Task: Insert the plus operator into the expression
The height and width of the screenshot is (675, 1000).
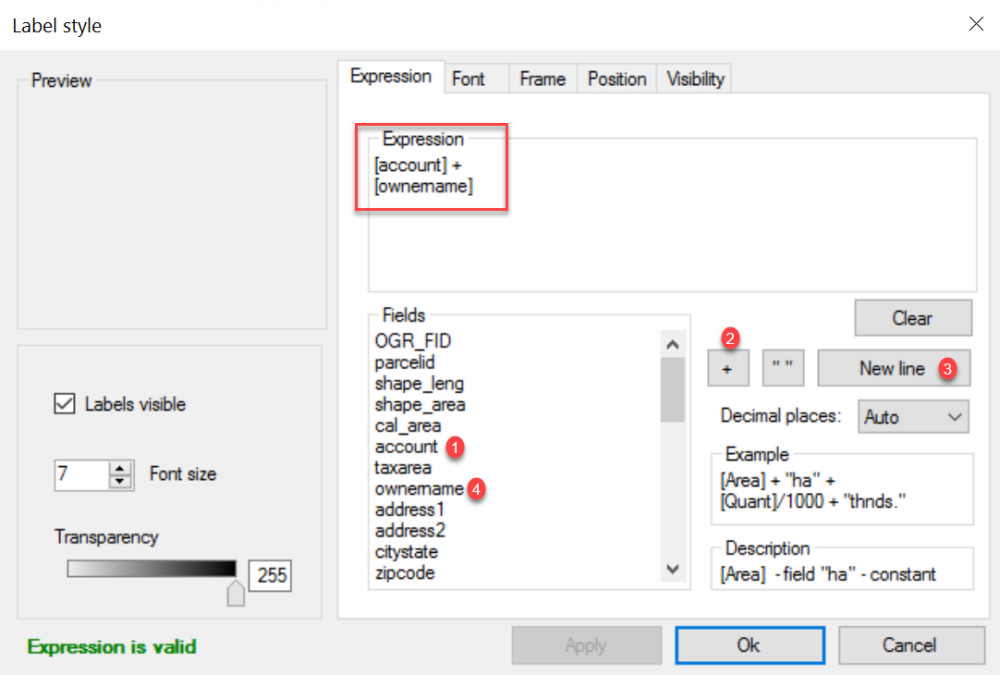Action: [x=728, y=368]
